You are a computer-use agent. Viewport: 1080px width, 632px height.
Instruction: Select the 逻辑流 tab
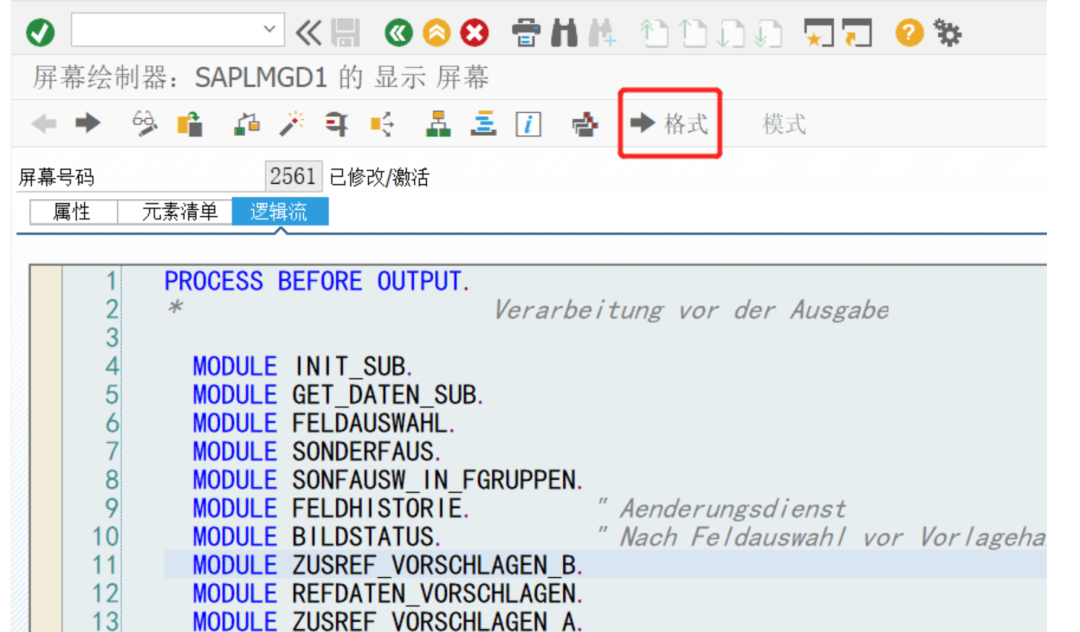[x=279, y=211]
